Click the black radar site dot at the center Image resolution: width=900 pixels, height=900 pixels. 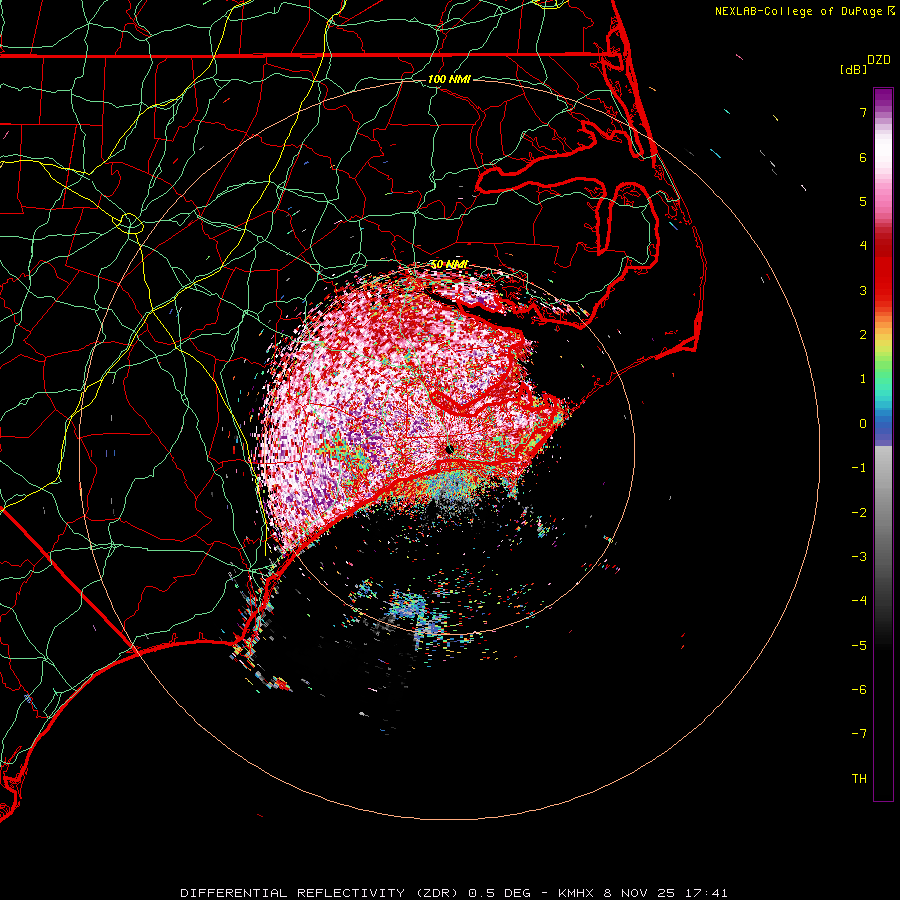449,449
